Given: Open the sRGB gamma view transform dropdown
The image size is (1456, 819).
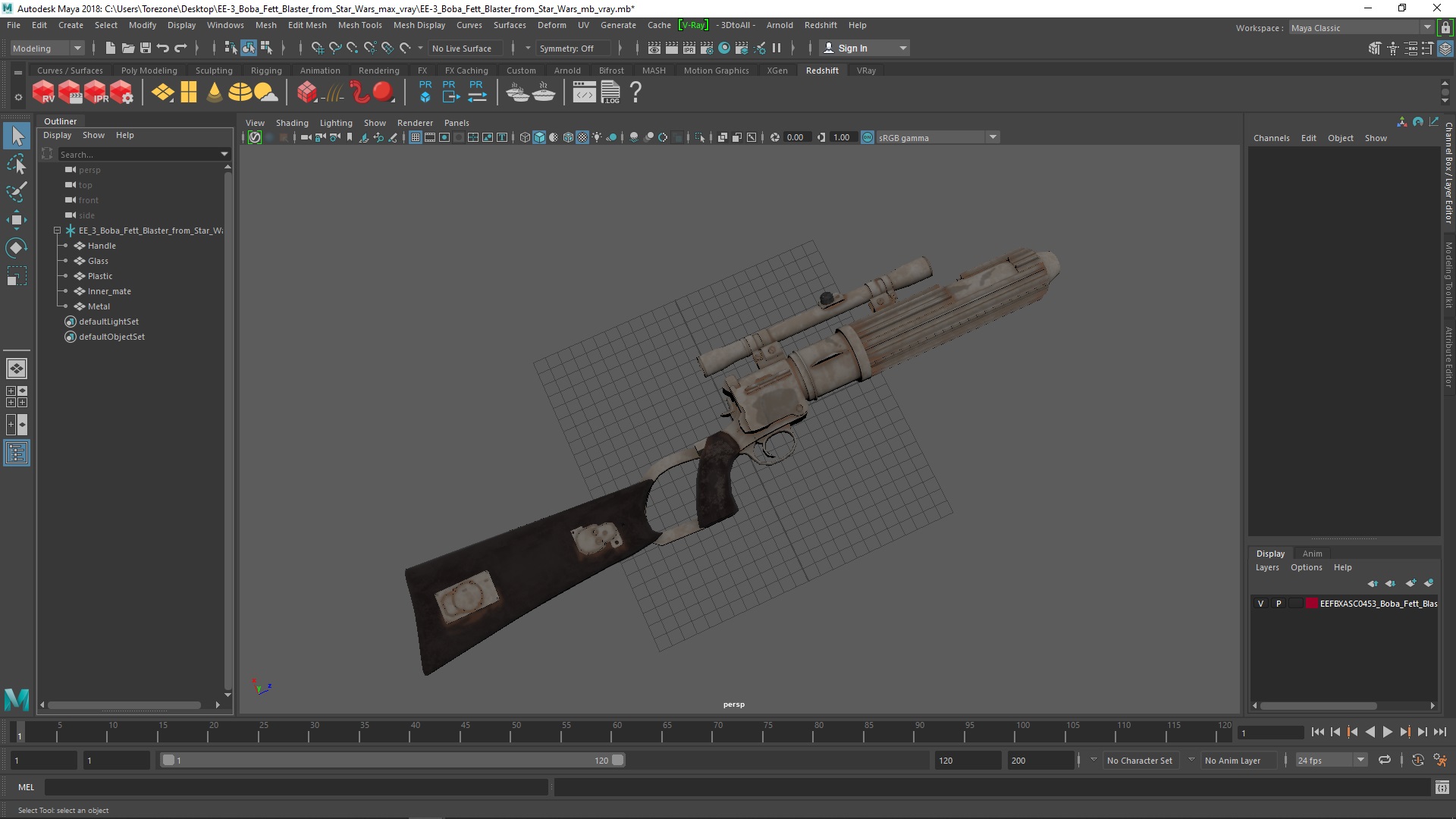Looking at the screenshot, I should tap(937, 137).
